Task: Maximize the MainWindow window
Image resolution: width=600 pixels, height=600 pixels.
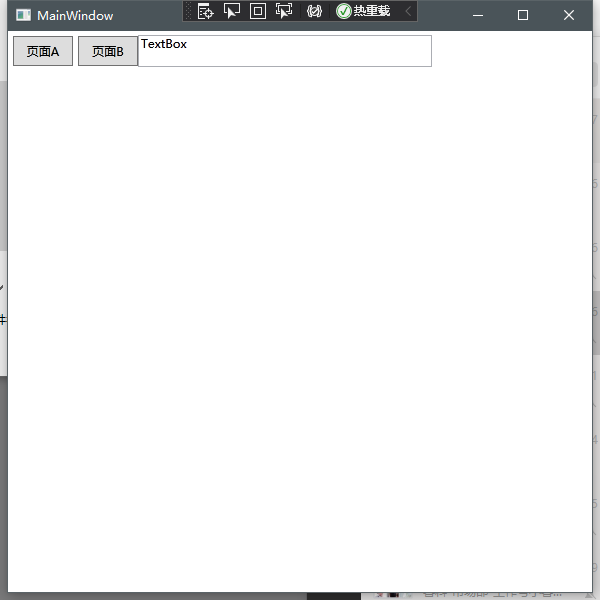Action: click(523, 15)
